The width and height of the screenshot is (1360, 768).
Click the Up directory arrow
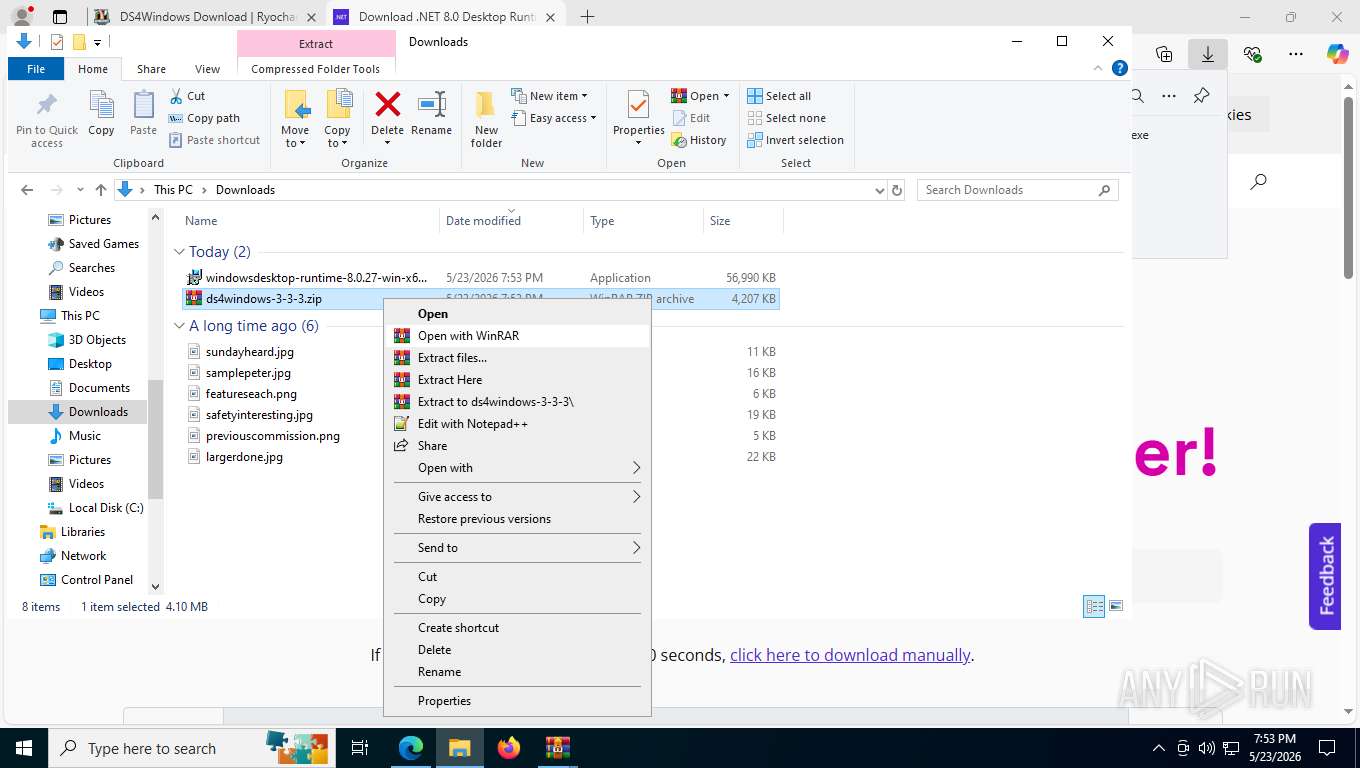[x=100, y=190]
